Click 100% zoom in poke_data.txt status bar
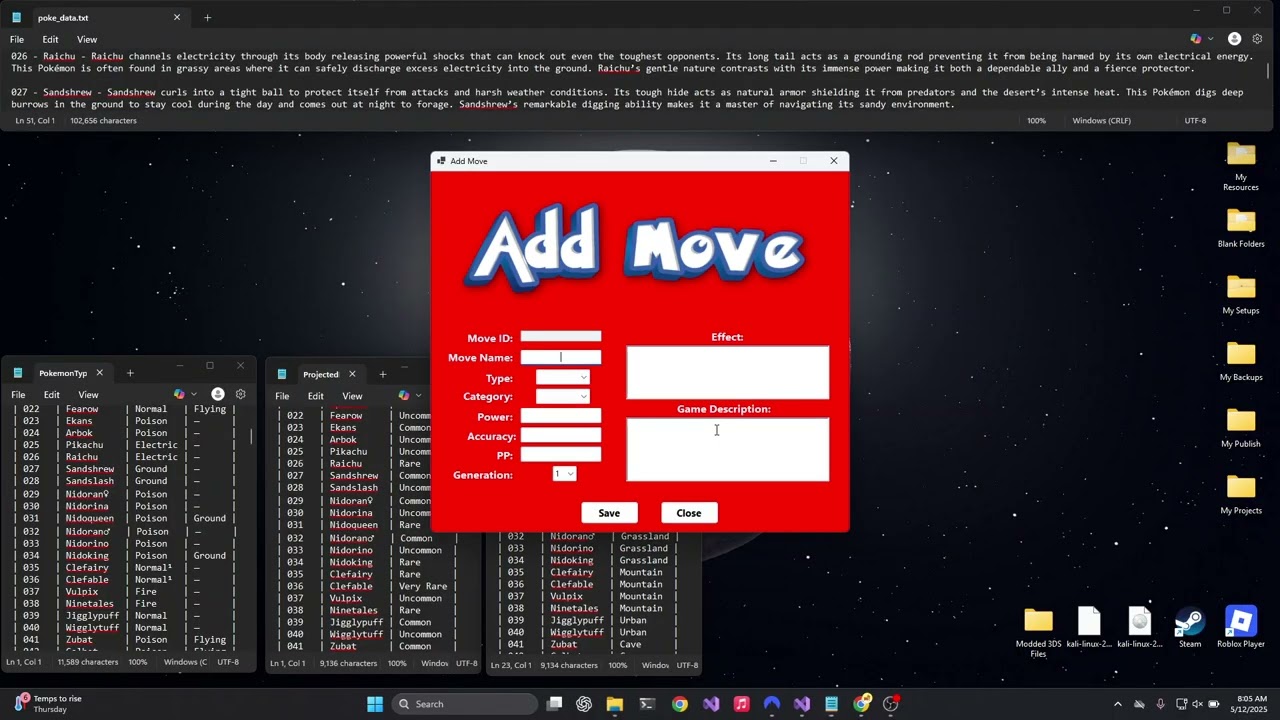Image resolution: width=1280 pixels, height=720 pixels. tap(1037, 120)
